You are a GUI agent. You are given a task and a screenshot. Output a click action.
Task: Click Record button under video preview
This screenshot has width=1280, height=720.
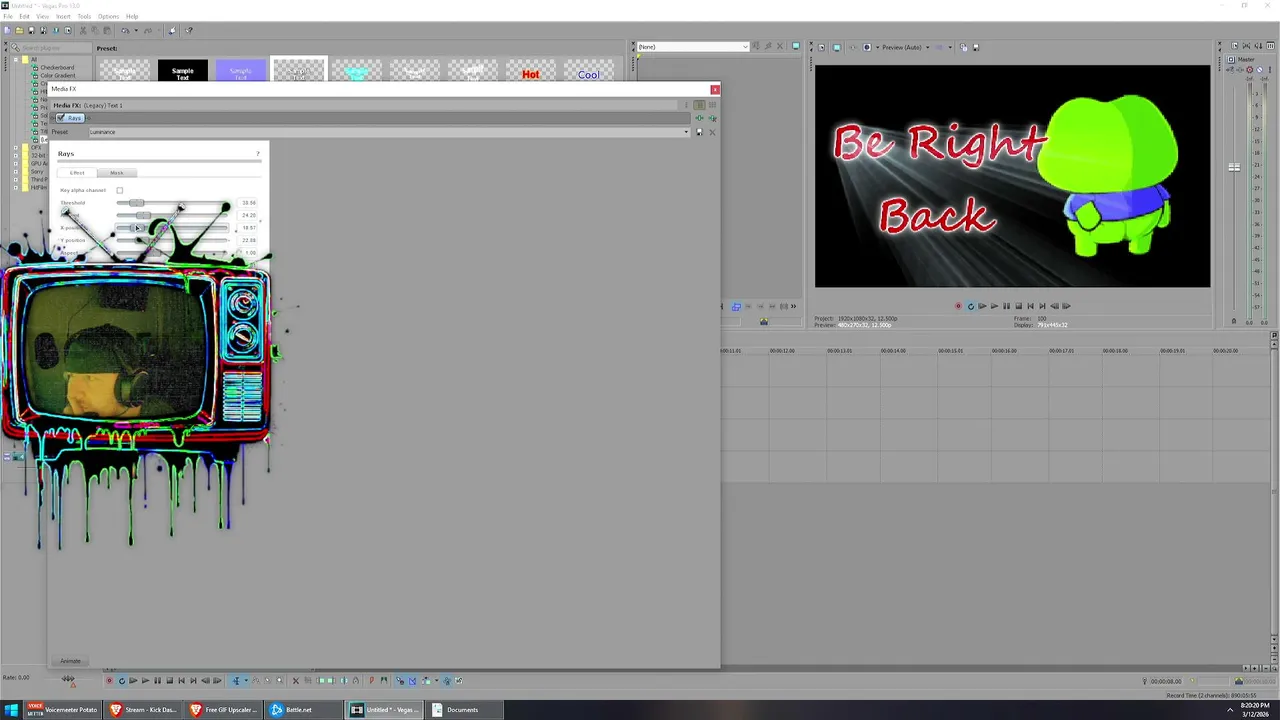tap(958, 306)
